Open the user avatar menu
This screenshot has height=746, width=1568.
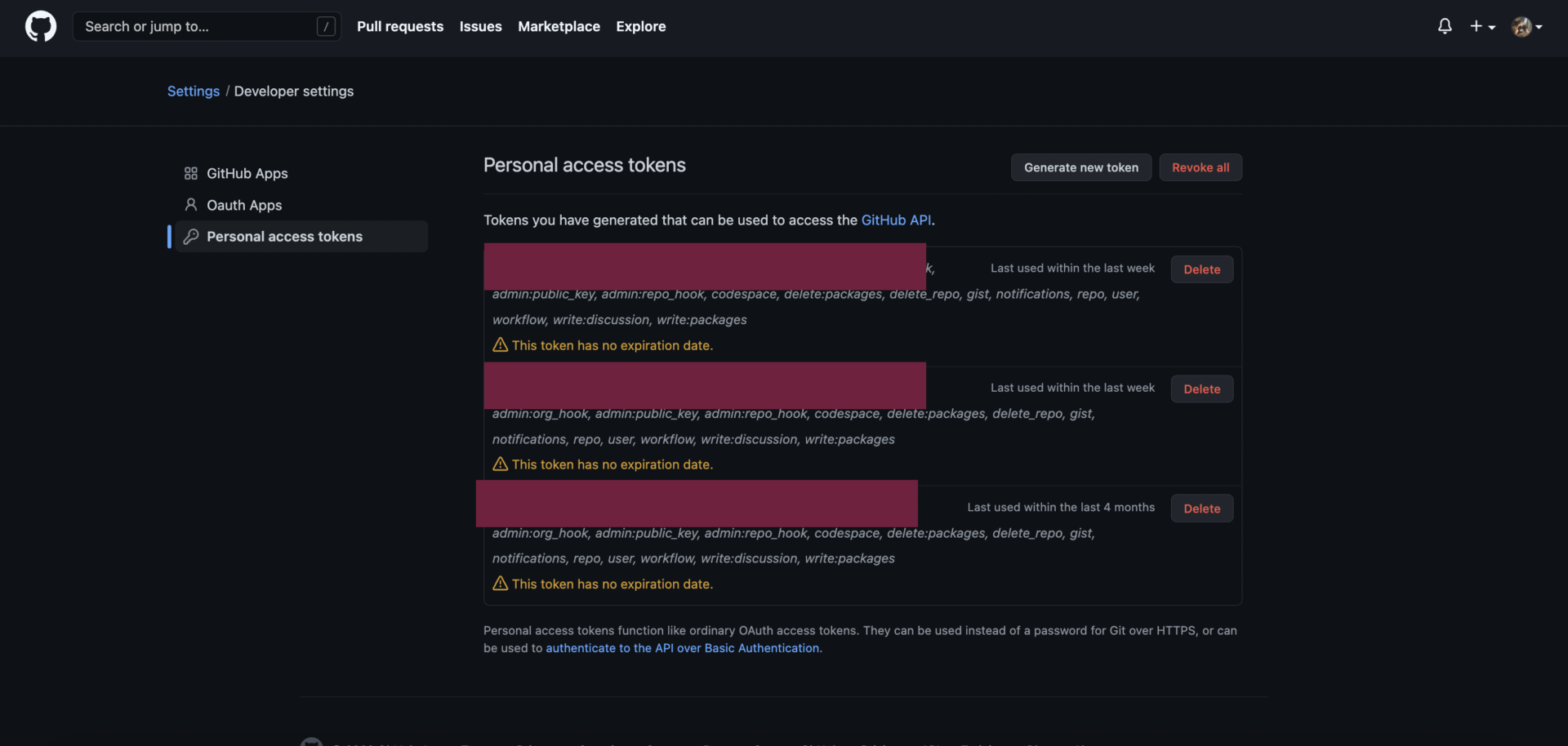point(1526,26)
